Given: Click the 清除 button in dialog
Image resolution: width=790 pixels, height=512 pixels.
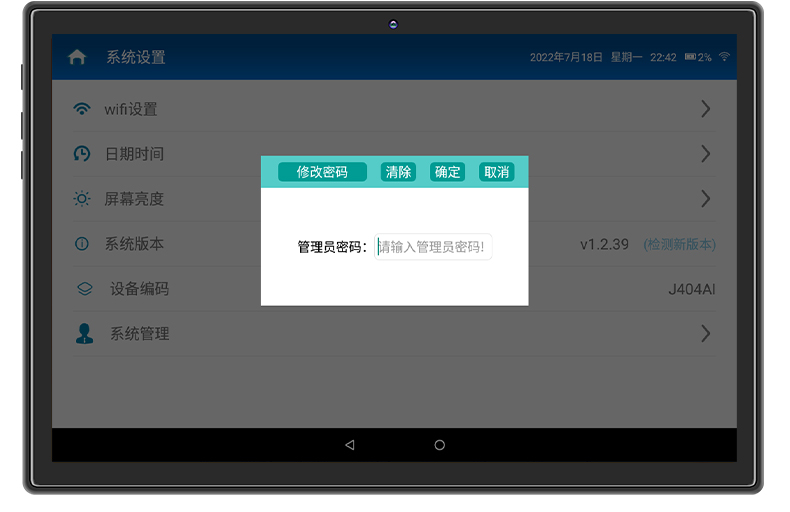Looking at the screenshot, I should point(398,172).
